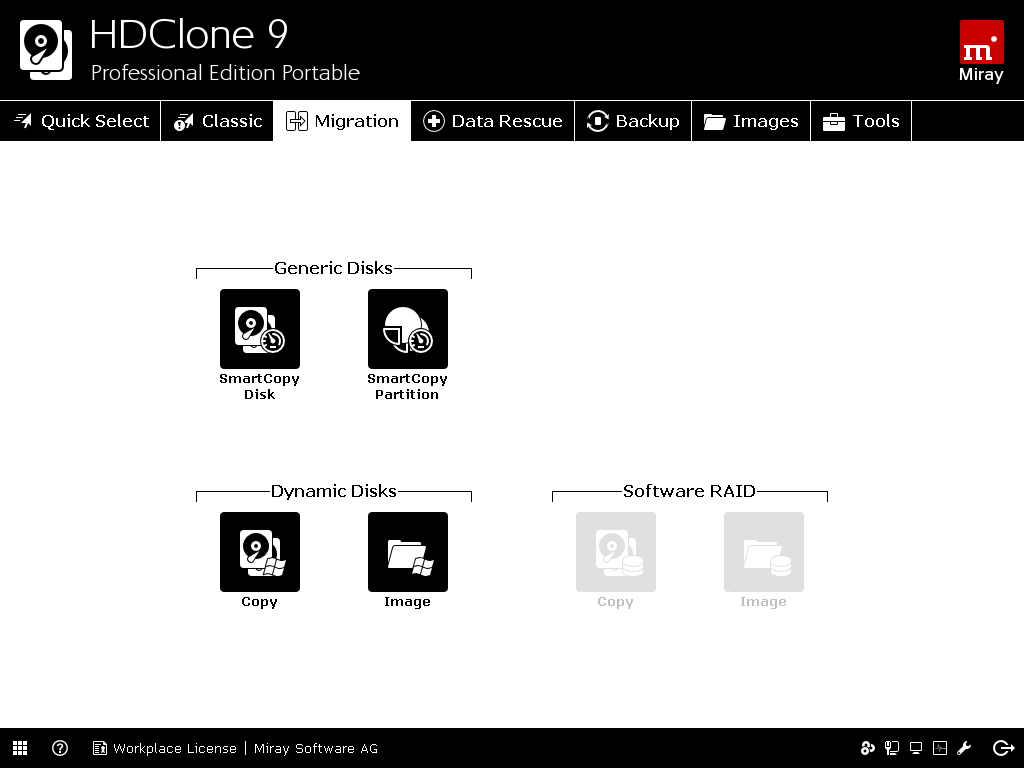
Task: Open the Backup tab
Action: [x=633, y=121]
